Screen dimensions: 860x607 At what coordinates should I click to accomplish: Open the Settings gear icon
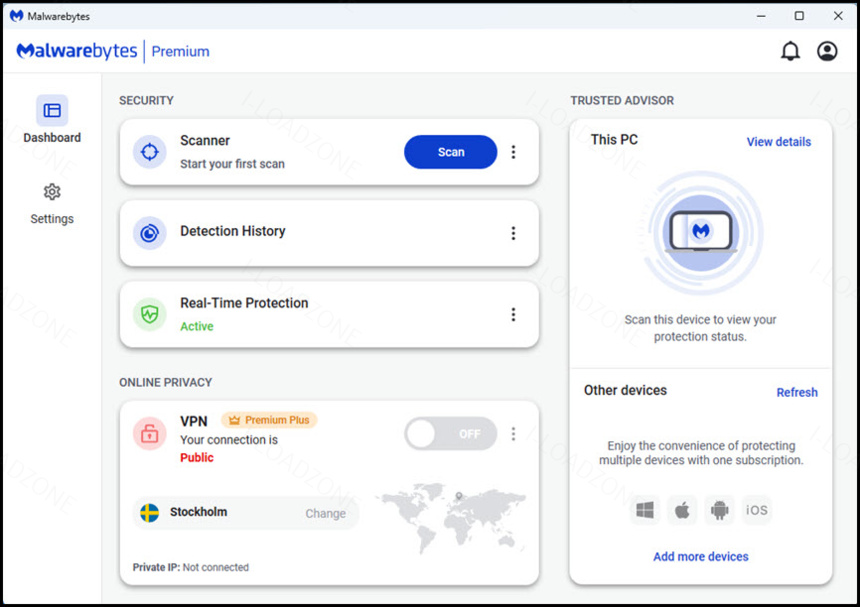[52, 192]
